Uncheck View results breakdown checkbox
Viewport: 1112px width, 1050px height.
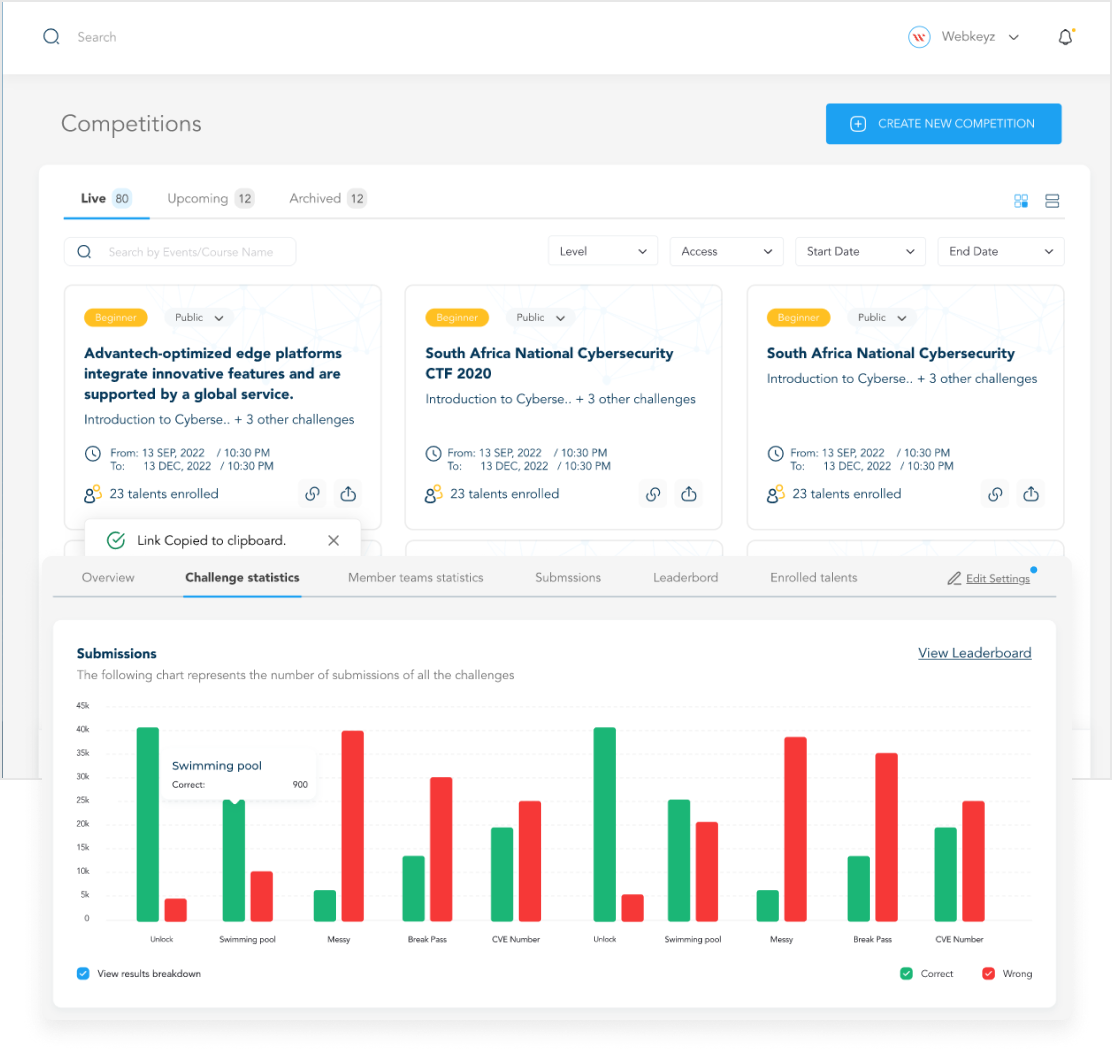coord(83,973)
